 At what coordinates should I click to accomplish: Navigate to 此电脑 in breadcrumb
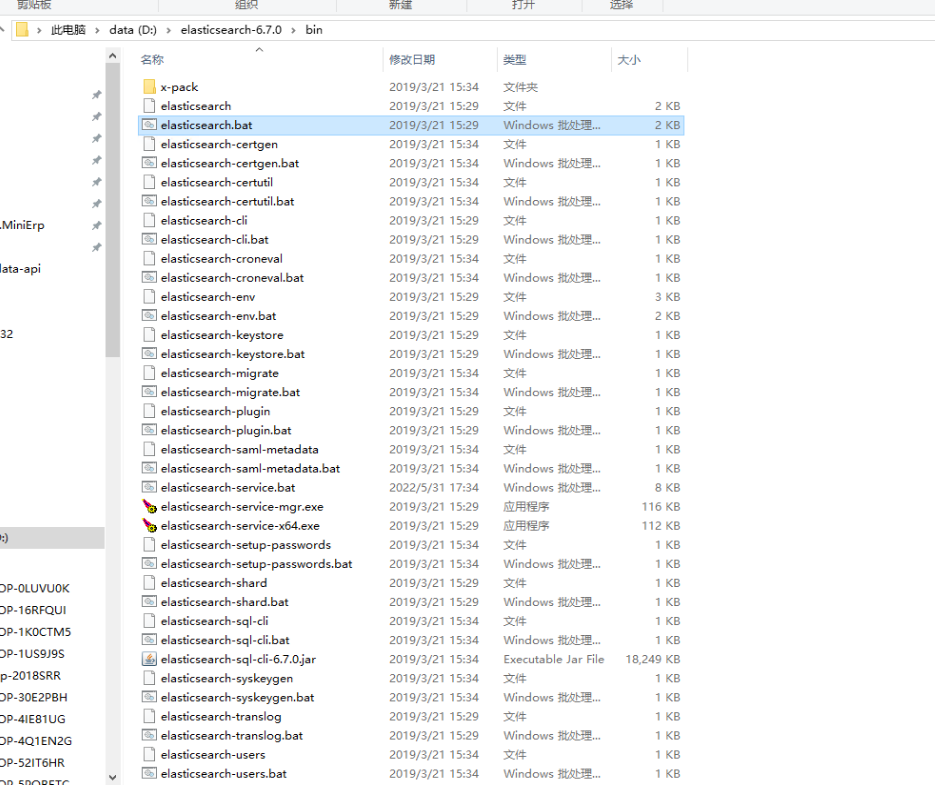tap(68, 30)
